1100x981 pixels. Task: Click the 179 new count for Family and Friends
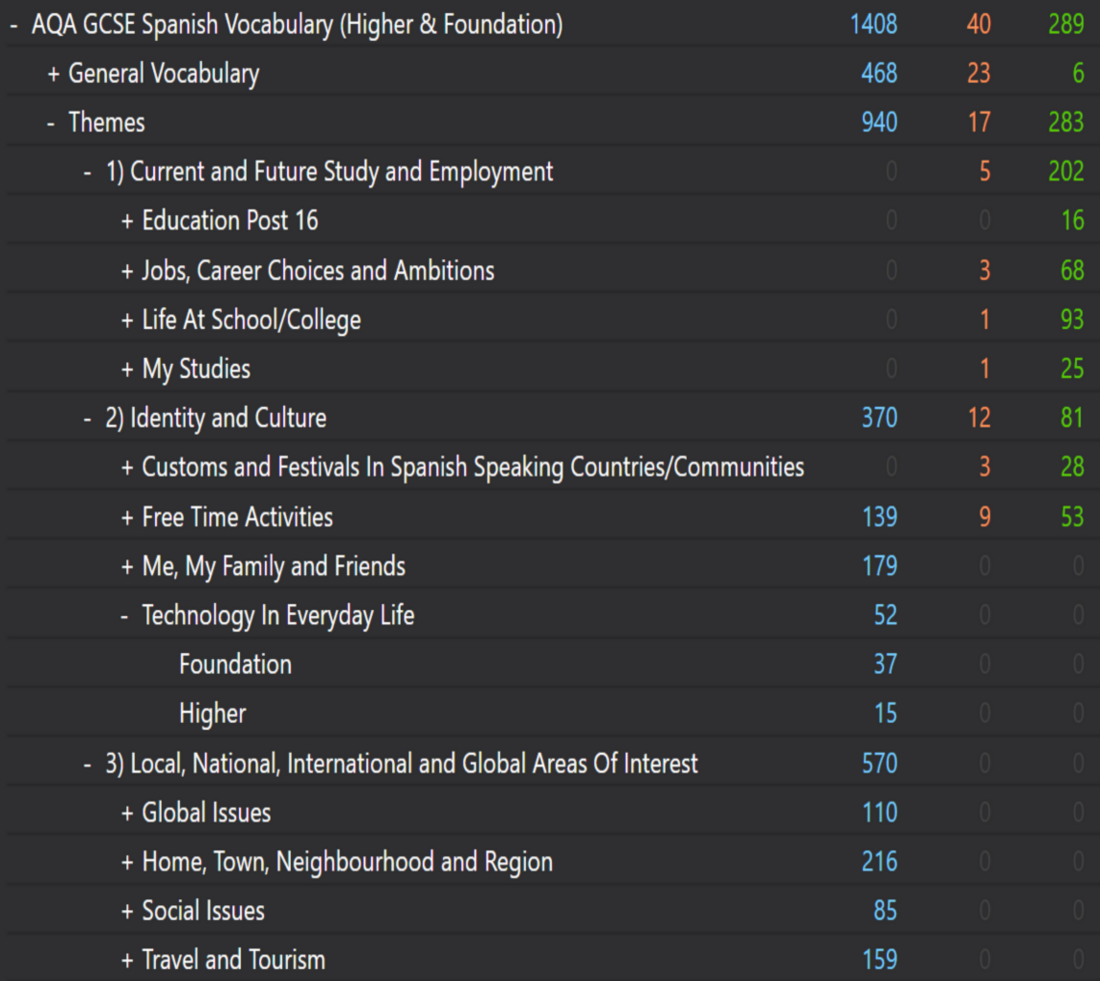click(879, 566)
